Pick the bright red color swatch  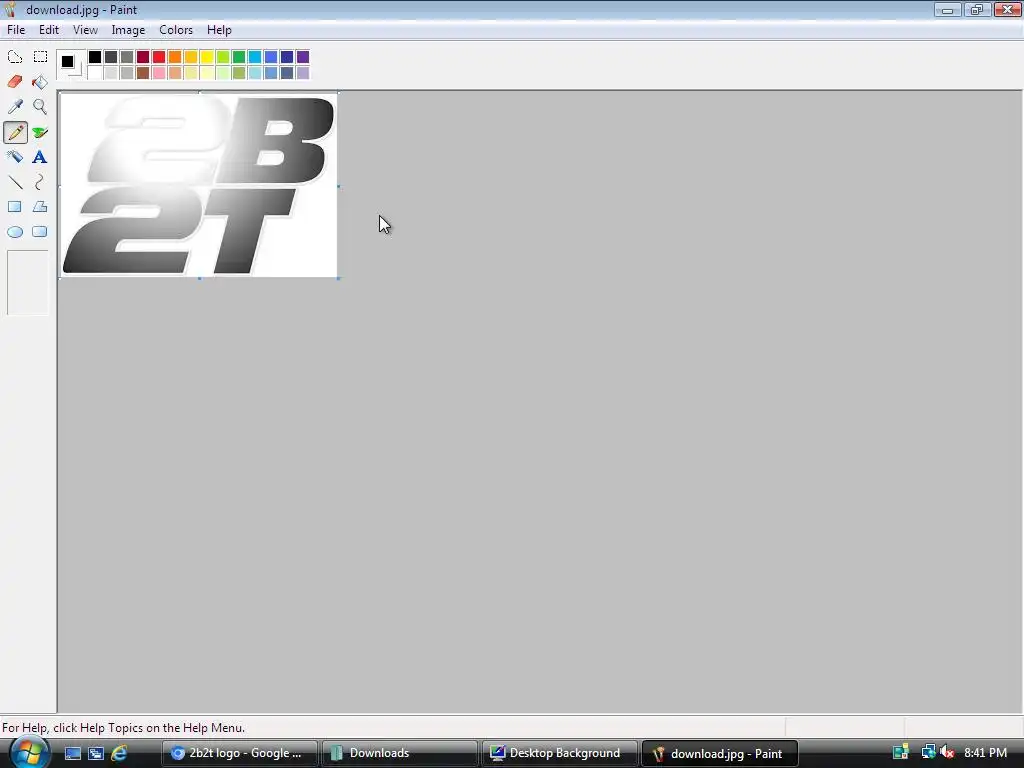(159, 57)
